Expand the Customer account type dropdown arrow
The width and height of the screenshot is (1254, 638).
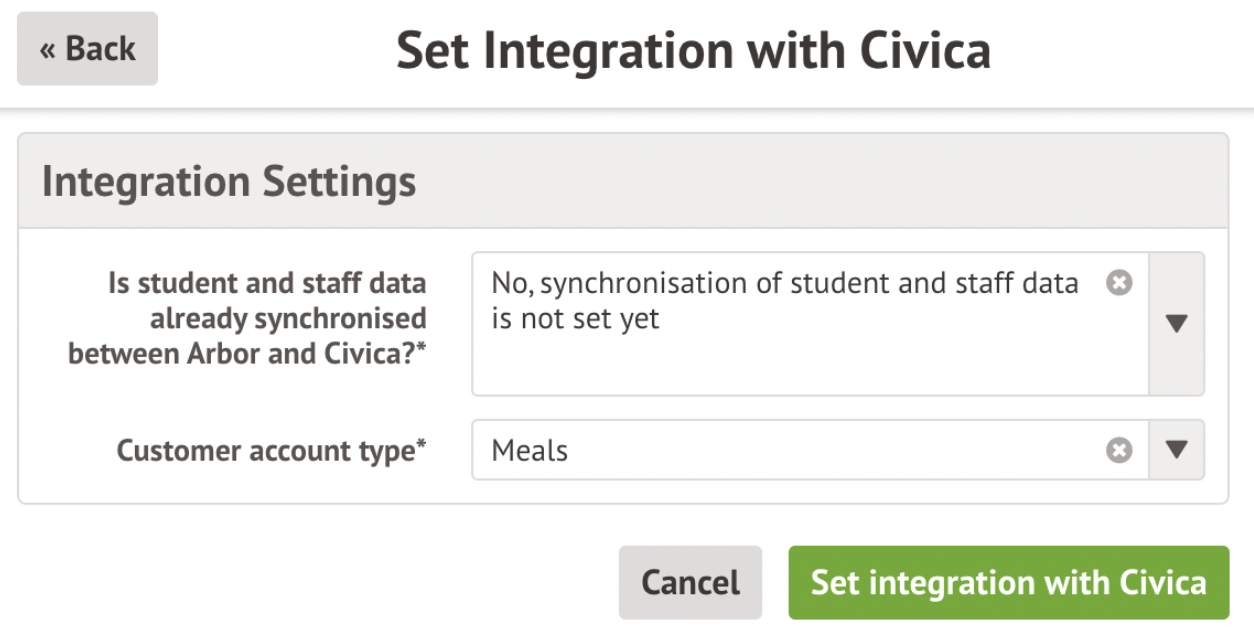(1177, 450)
